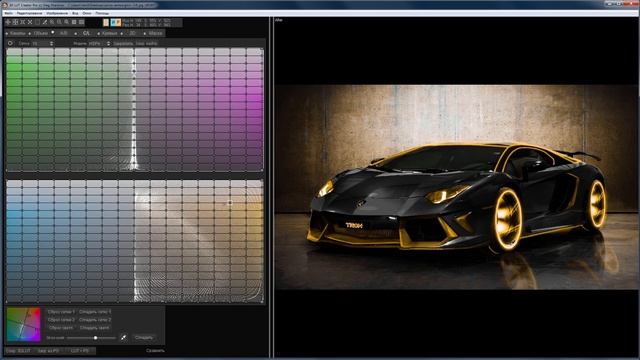Click the Сравнить button
640x360 pixels.
(156, 351)
